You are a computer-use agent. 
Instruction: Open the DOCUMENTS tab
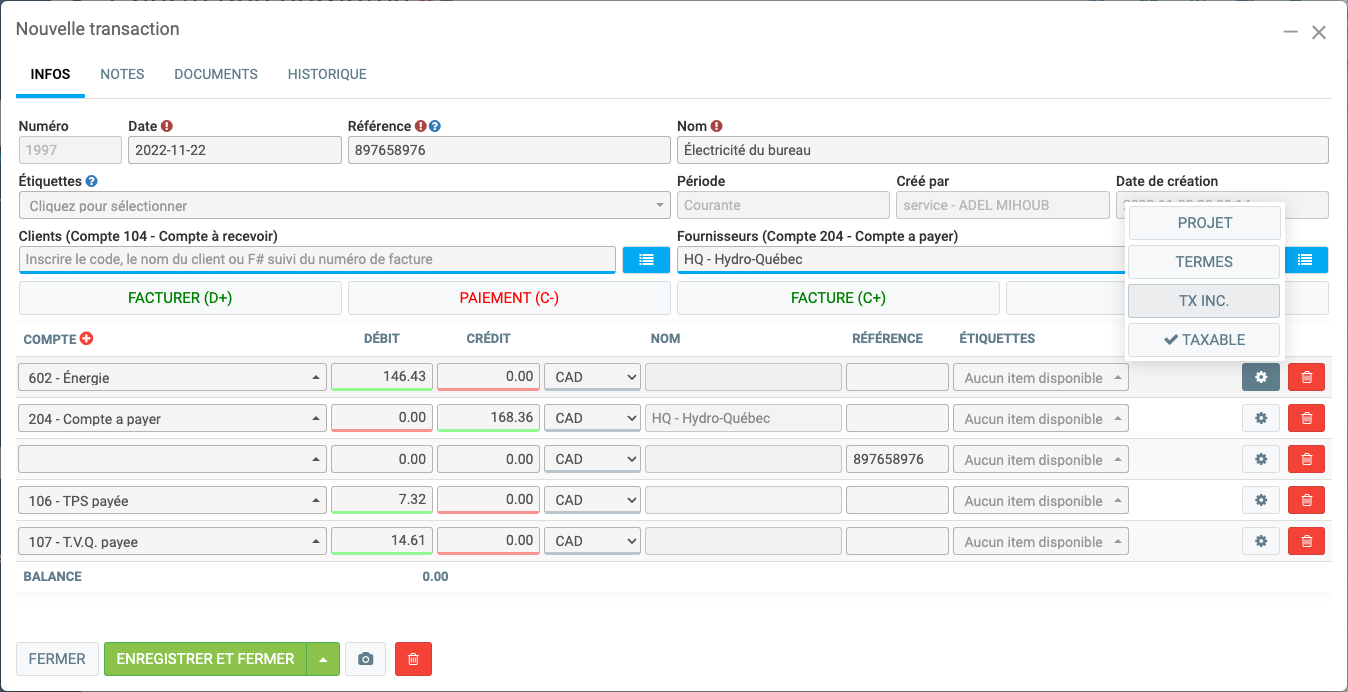click(216, 75)
